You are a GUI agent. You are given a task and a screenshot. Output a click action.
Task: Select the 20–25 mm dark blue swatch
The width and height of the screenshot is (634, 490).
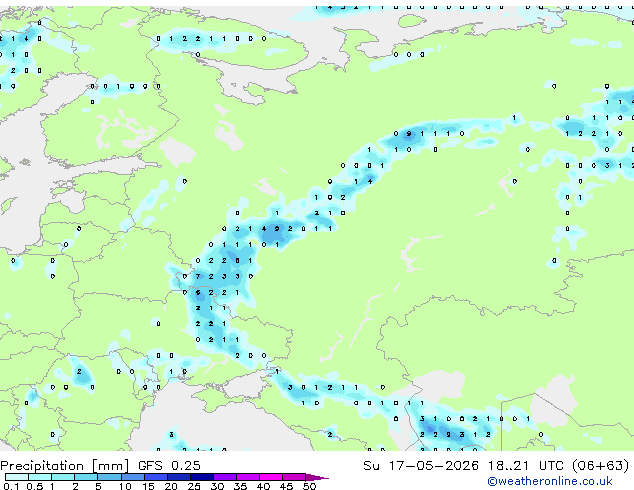click(x=178, y=477)
